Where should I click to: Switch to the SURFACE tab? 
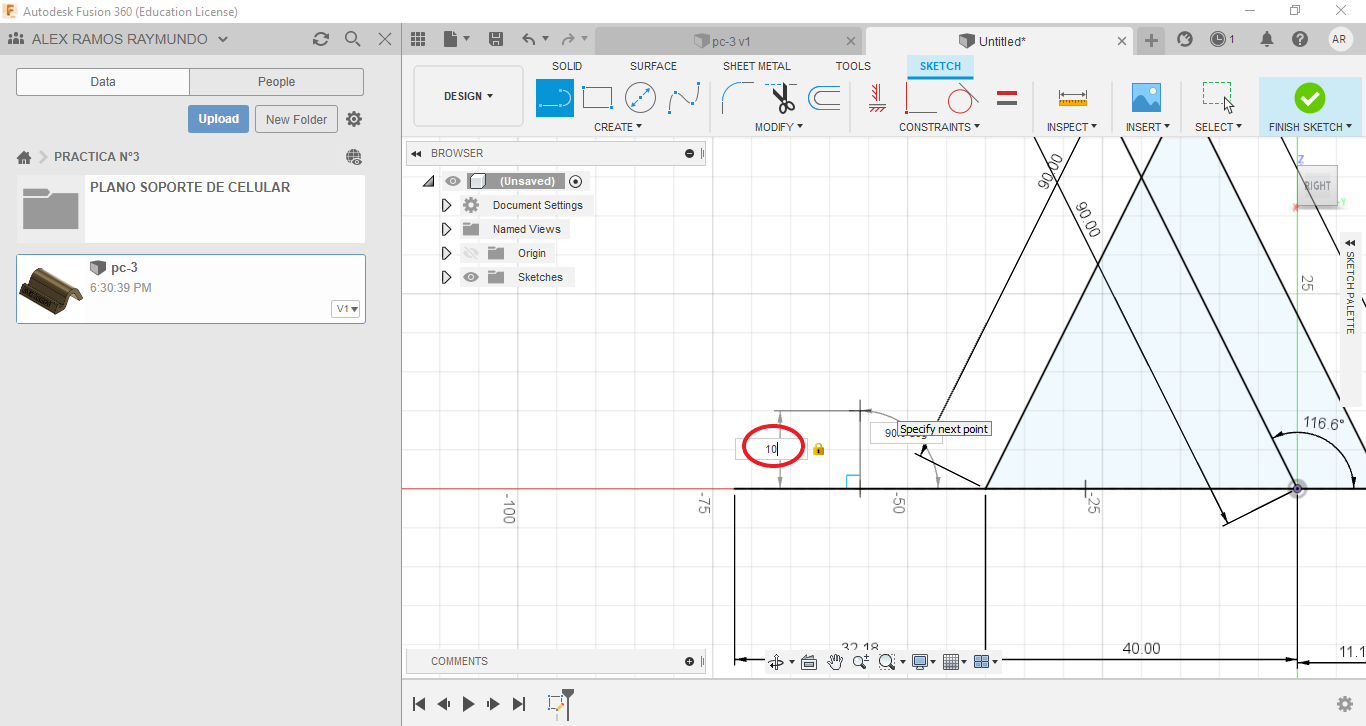[x=653, y=66]
